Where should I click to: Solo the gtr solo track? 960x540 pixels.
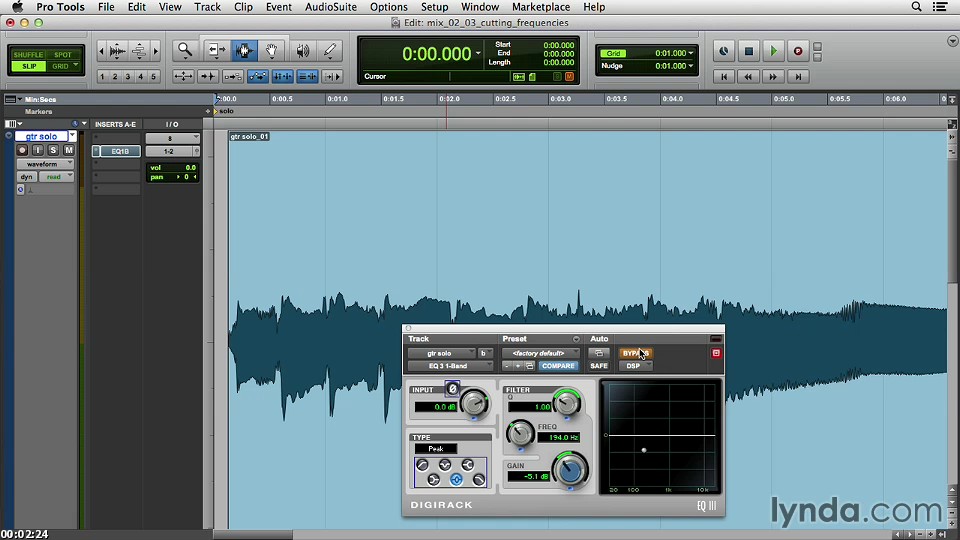(53, 150)
